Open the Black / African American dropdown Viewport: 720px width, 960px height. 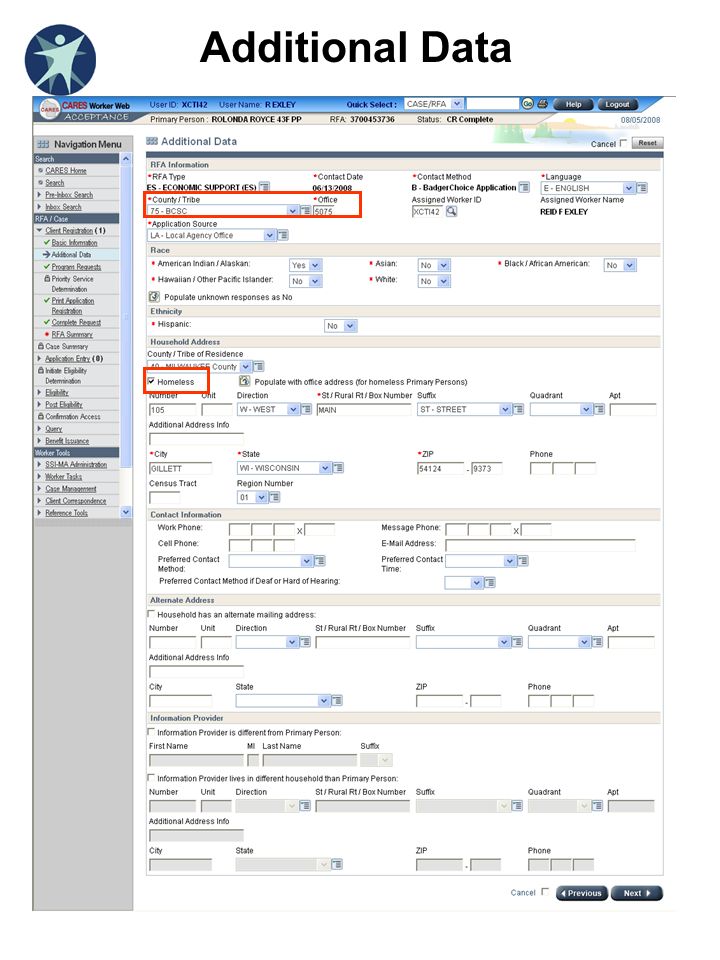620,265
